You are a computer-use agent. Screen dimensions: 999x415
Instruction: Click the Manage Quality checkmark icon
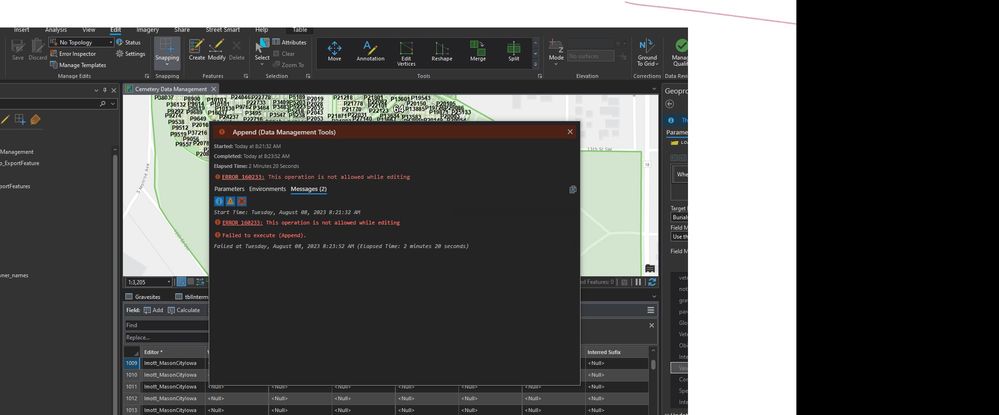[681, 46]
